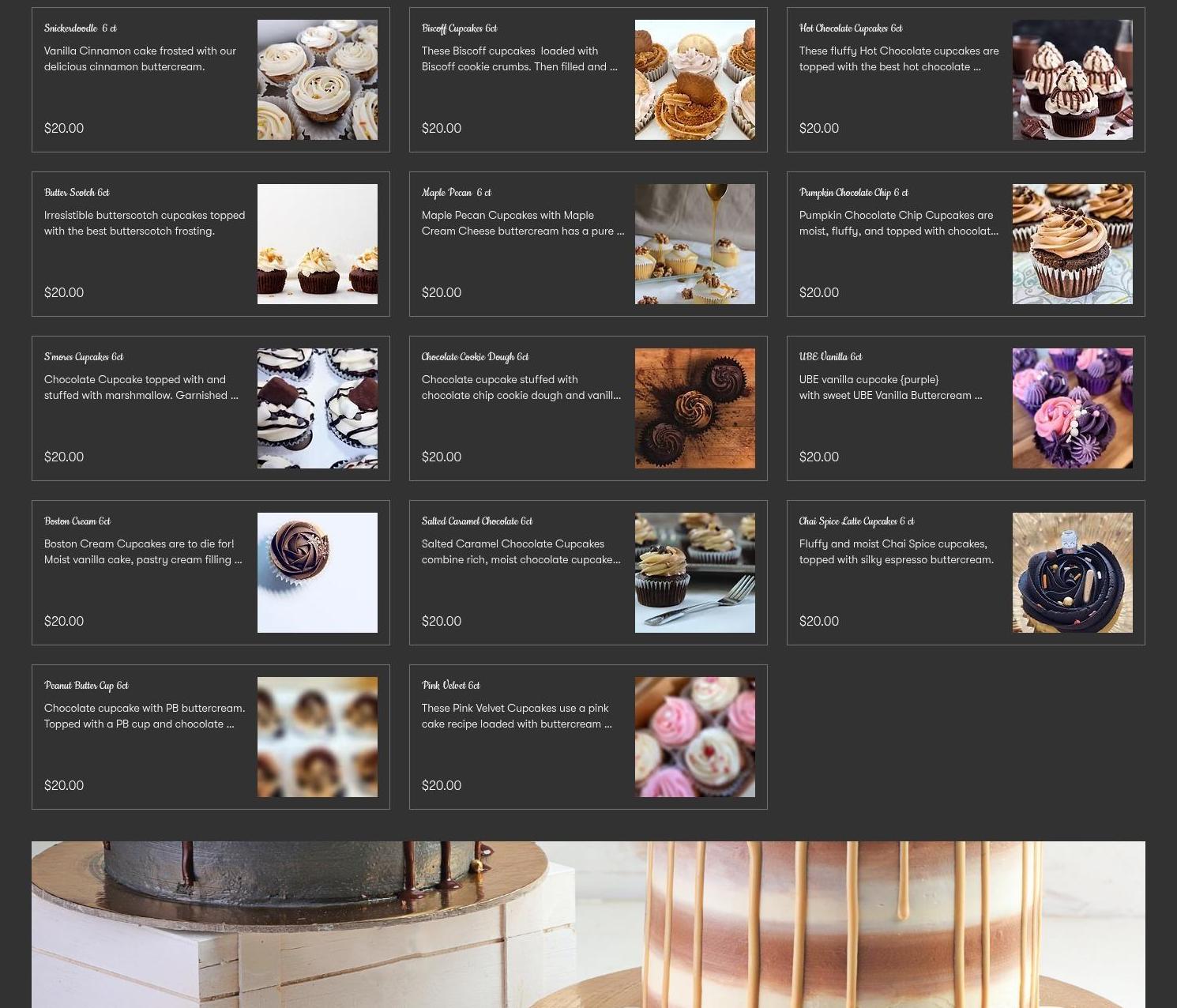
Task: Open the UBE Vanilla 6ct title
Action: (831, 357)
